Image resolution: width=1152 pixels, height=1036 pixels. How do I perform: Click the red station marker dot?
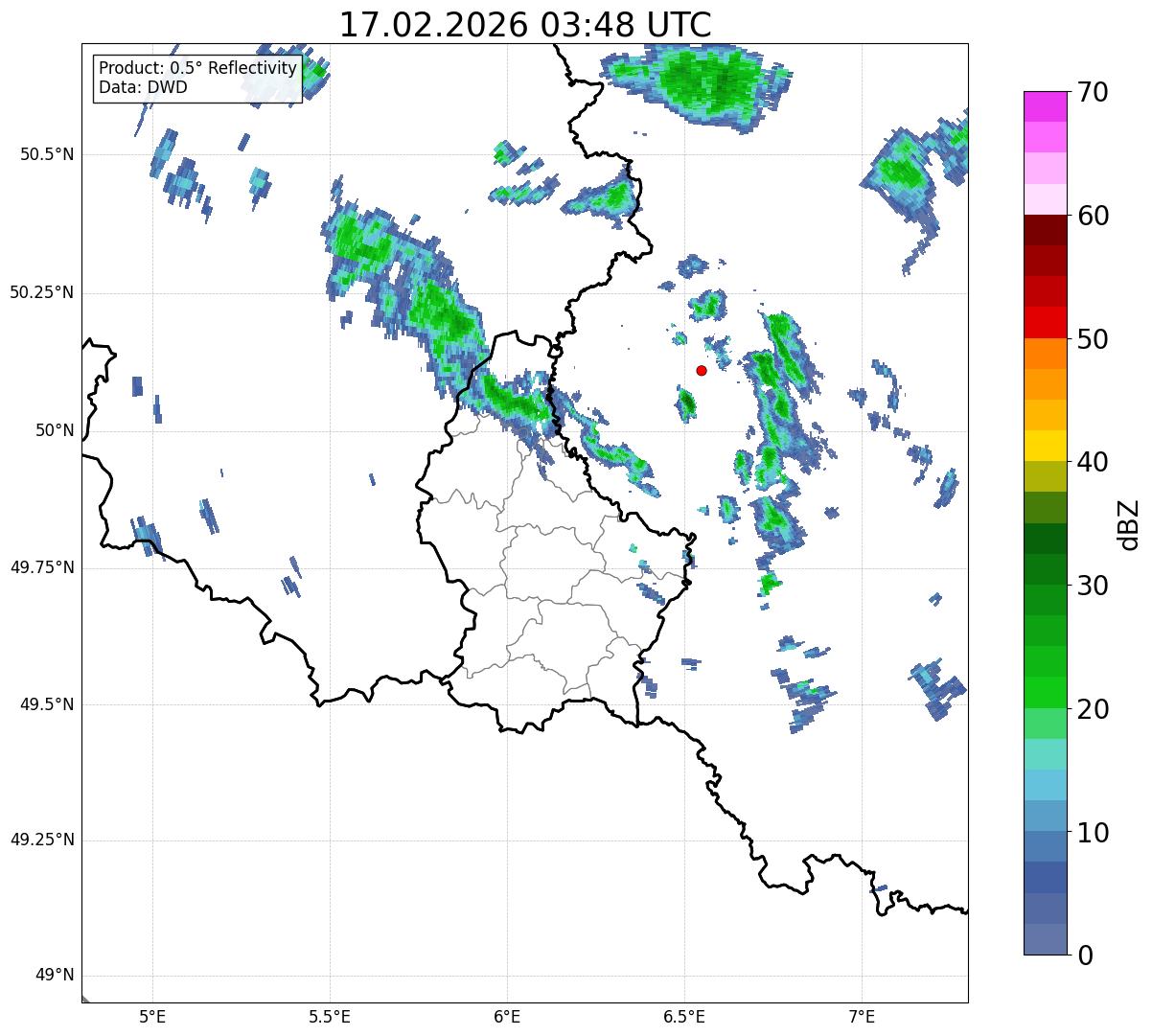coord(702,370)
